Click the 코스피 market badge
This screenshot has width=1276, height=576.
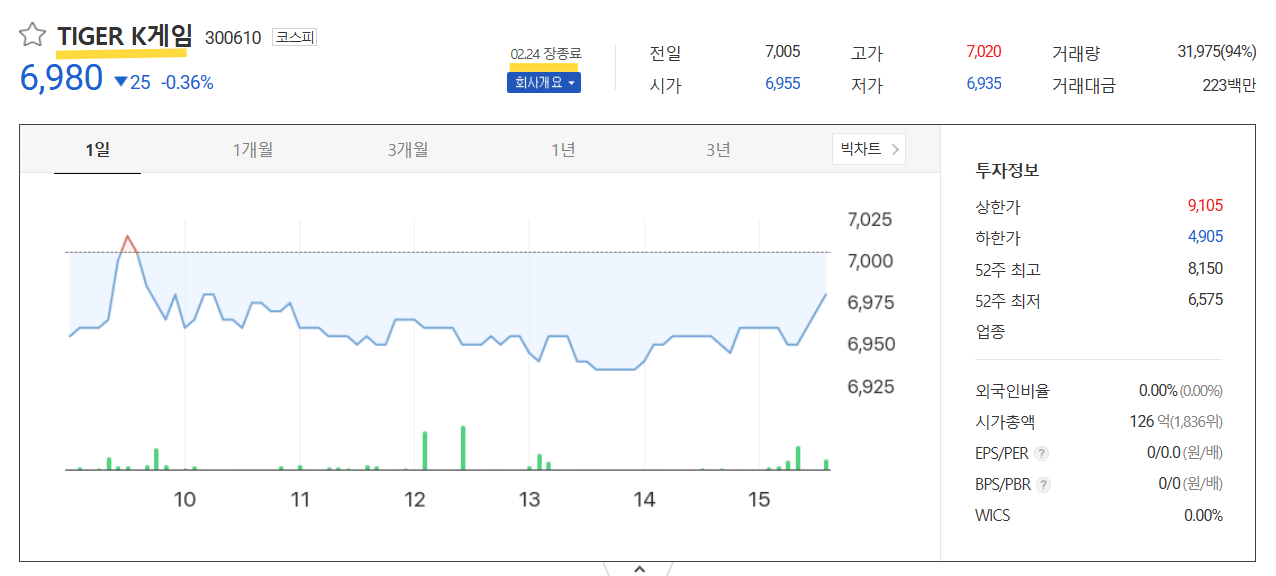click(x=295, y=36)
